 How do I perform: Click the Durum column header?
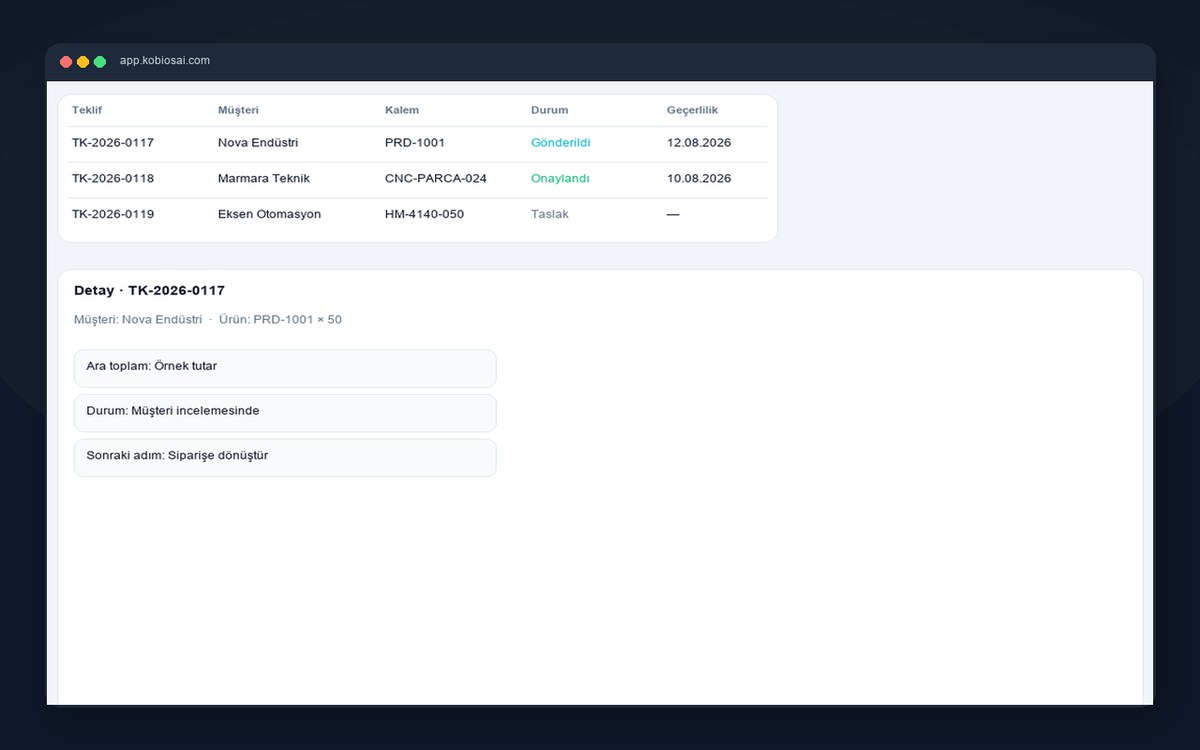(x=549, y=110)
